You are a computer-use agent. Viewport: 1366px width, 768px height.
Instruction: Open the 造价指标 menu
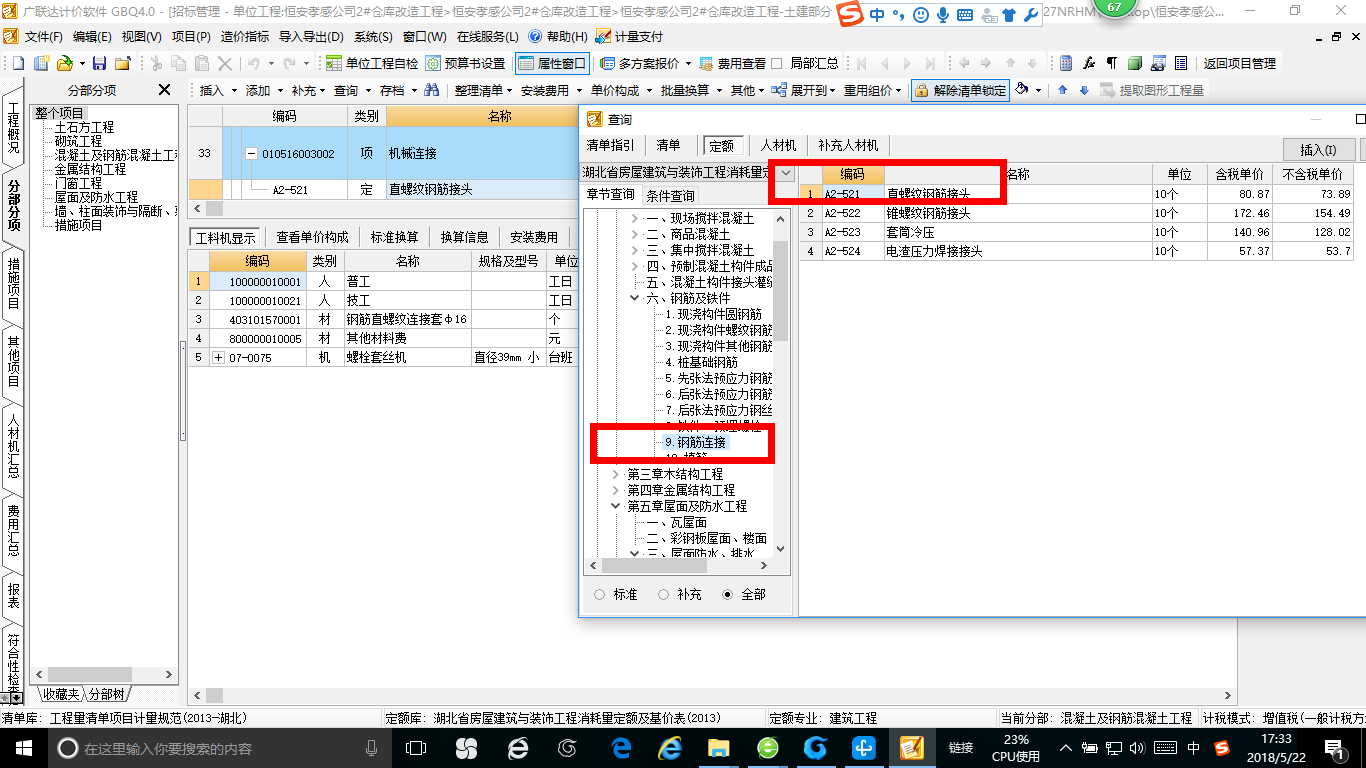point(245,37)
